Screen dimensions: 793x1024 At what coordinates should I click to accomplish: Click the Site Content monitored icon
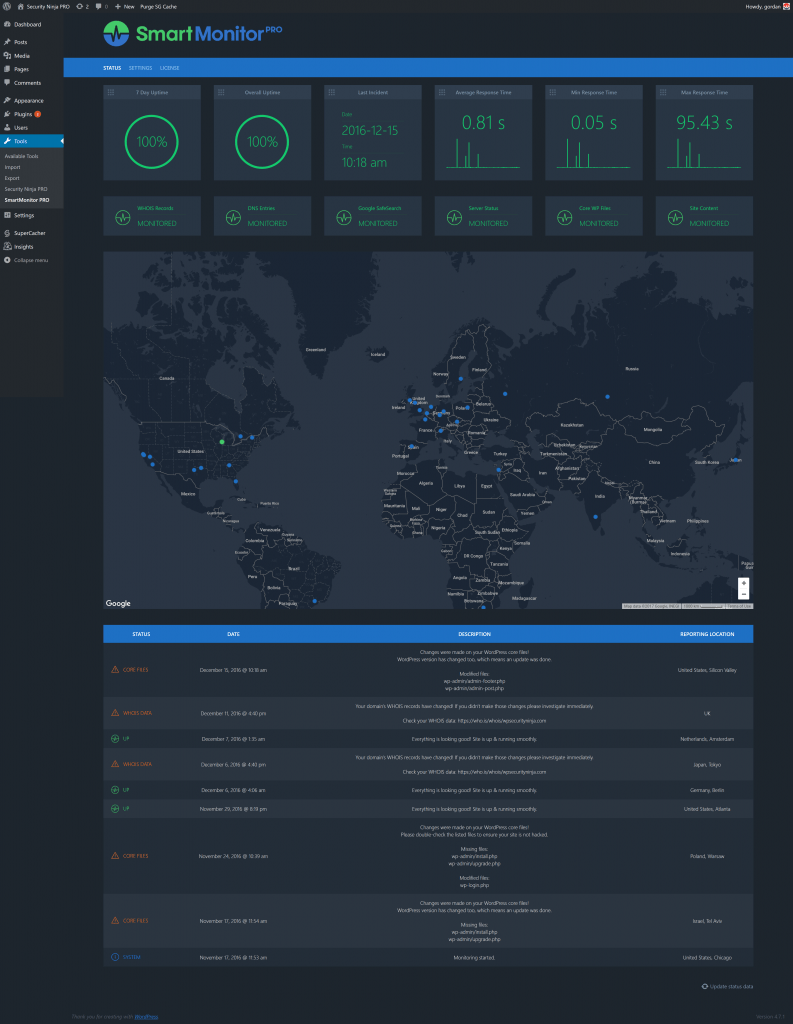[x=675, y=217]
